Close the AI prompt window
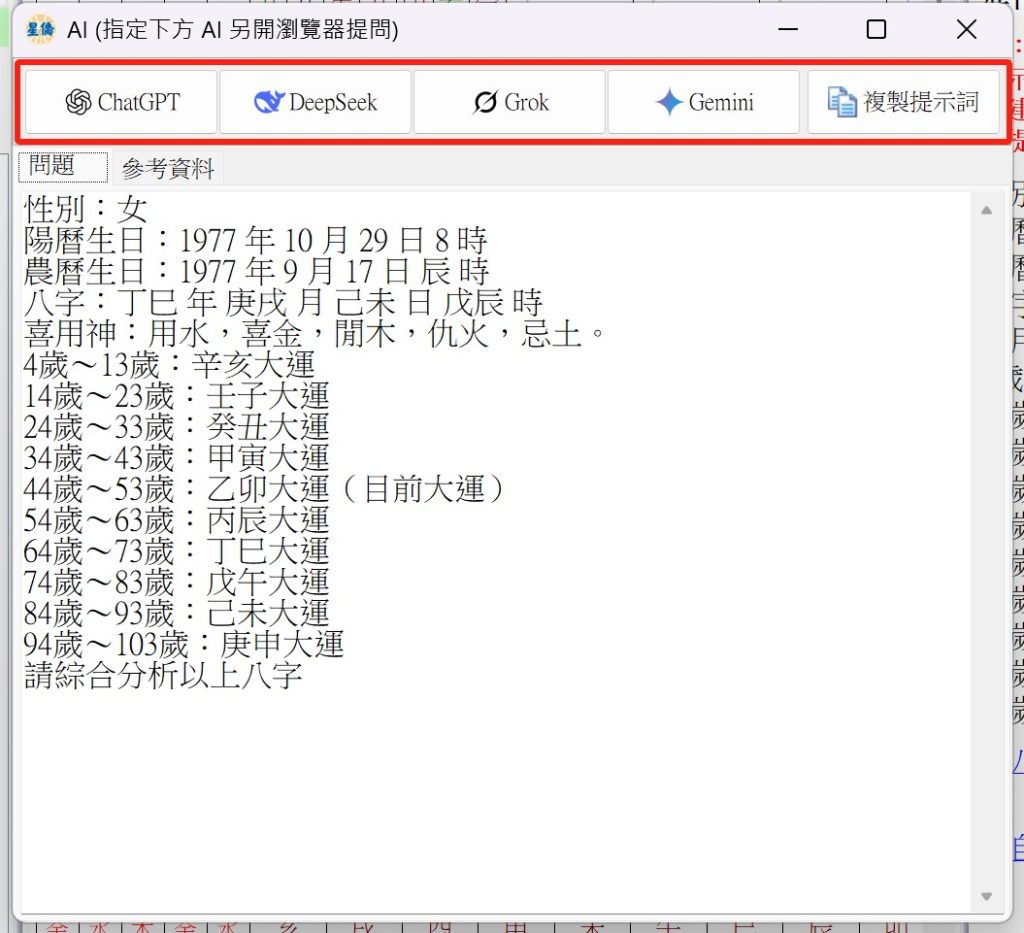Screen dimensions: 1024x933 966,30
